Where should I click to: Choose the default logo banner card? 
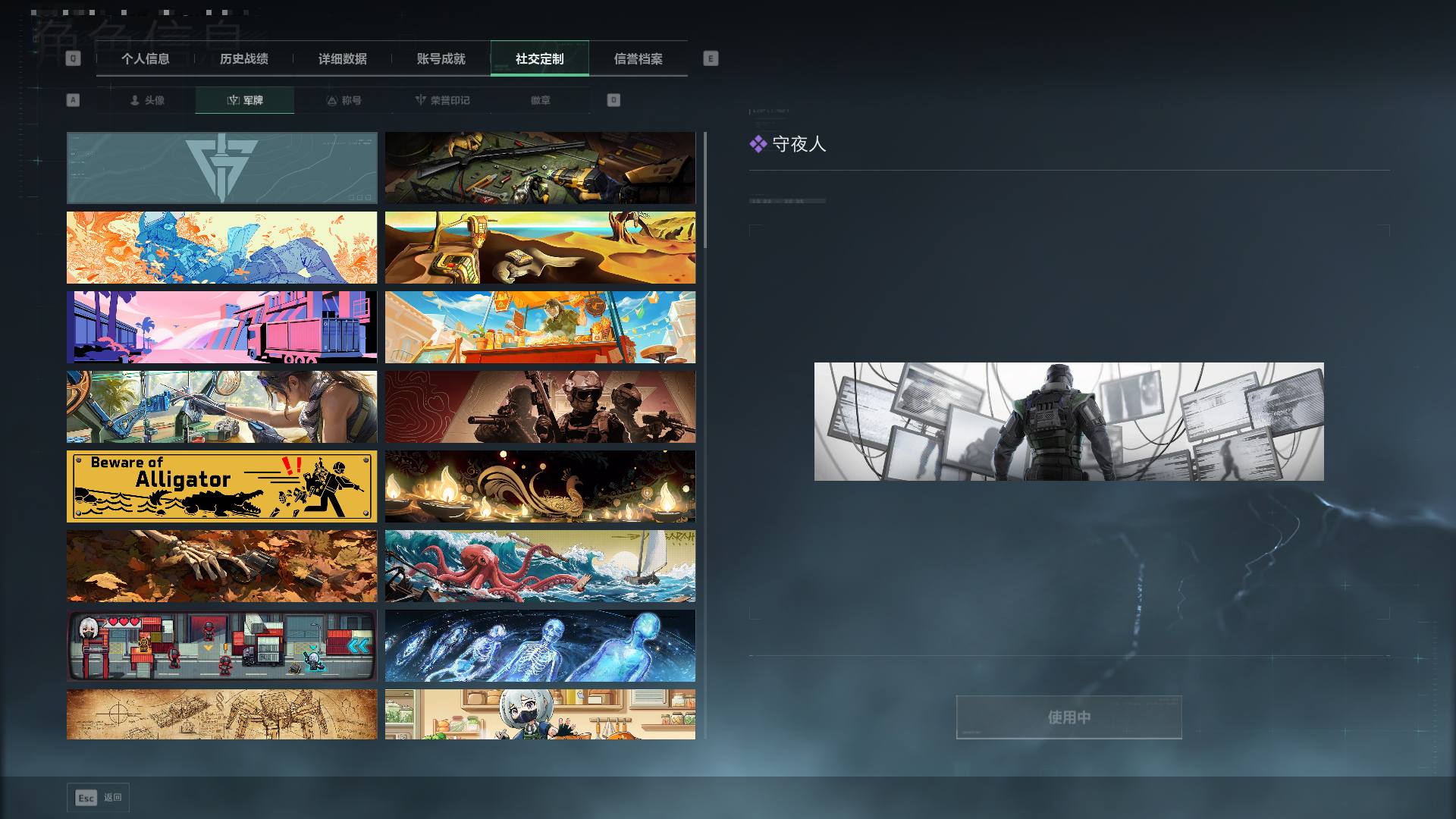[x=221, y=168]
